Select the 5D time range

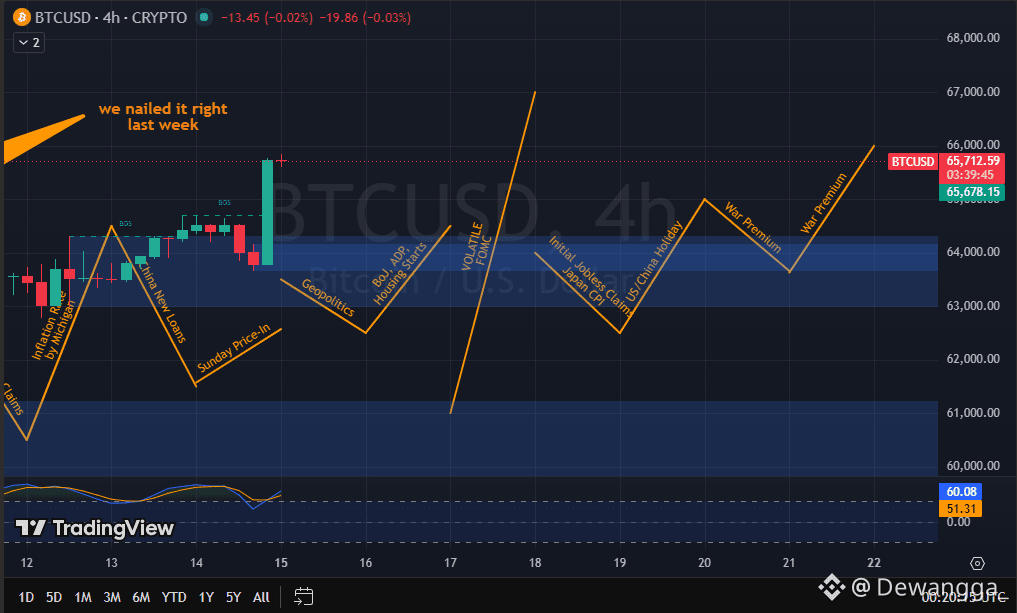[54, 597]
